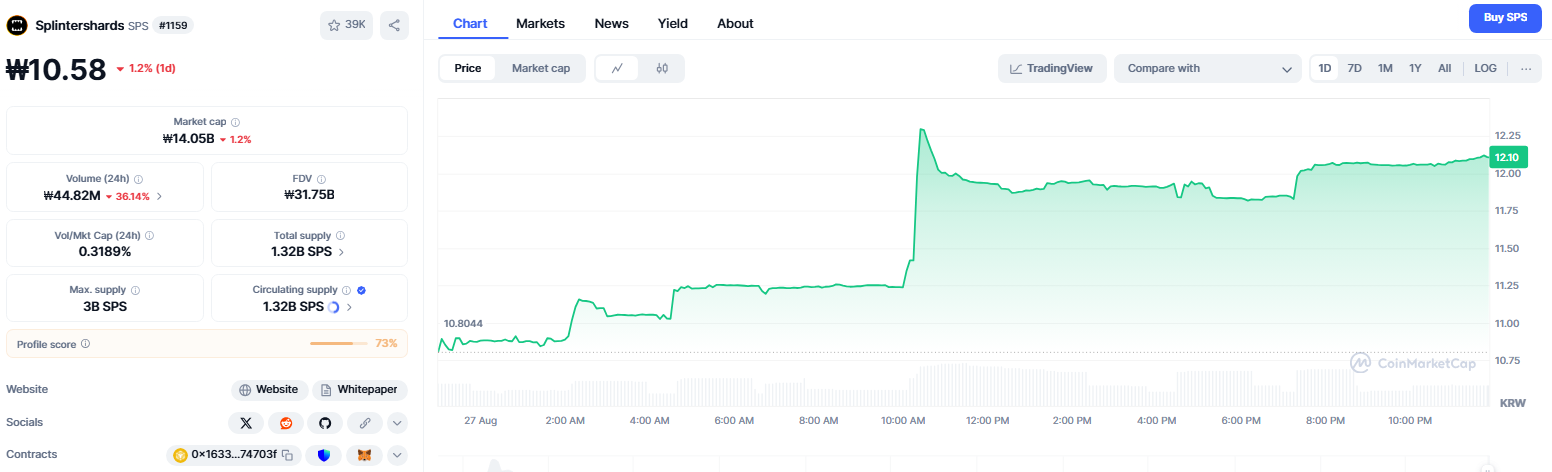Click the 0.3189% Vol/Mkt Cap value
The image size is (1552, 472).
tap(105, 252)
